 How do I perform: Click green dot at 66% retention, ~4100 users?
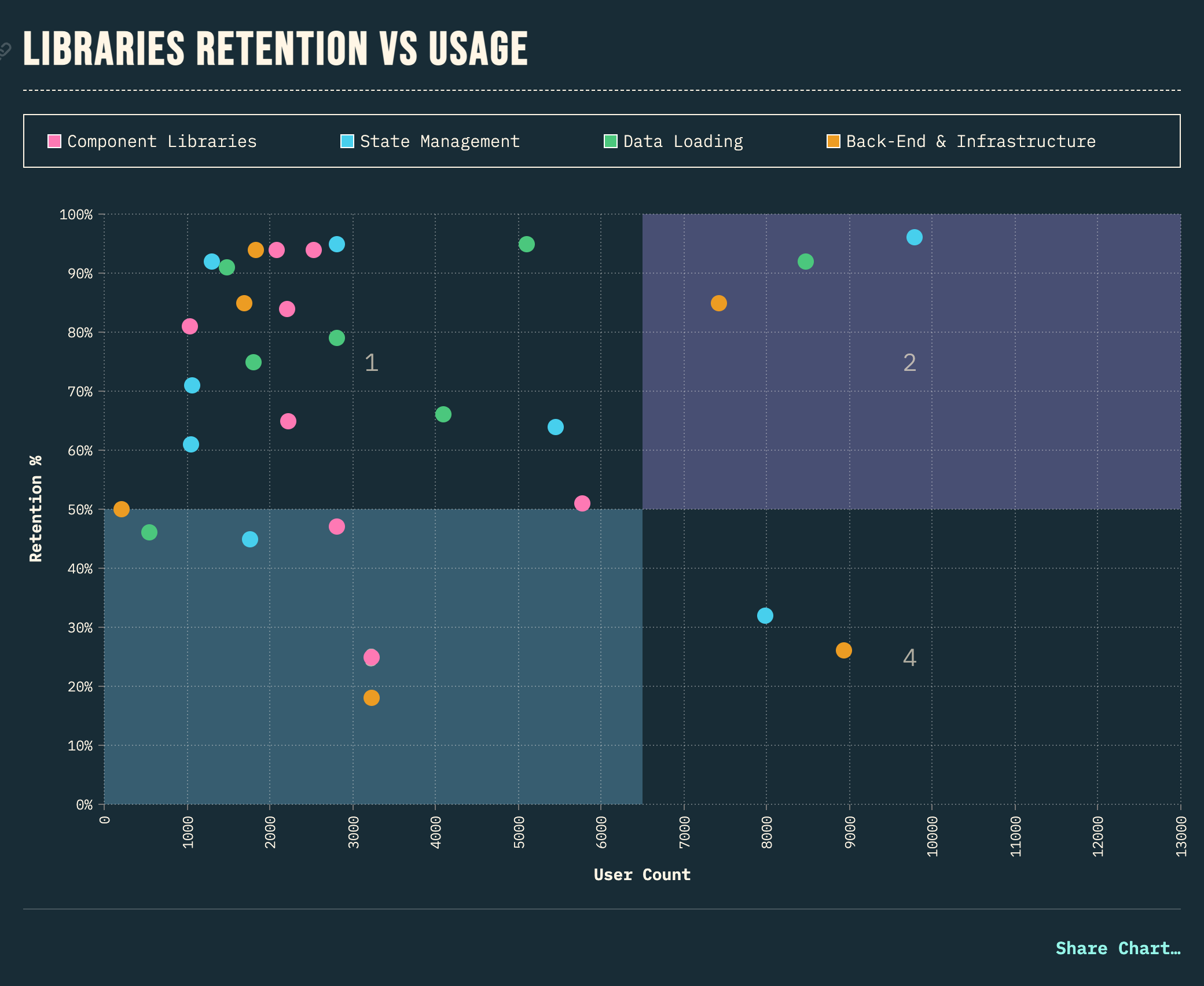(443, 414)
